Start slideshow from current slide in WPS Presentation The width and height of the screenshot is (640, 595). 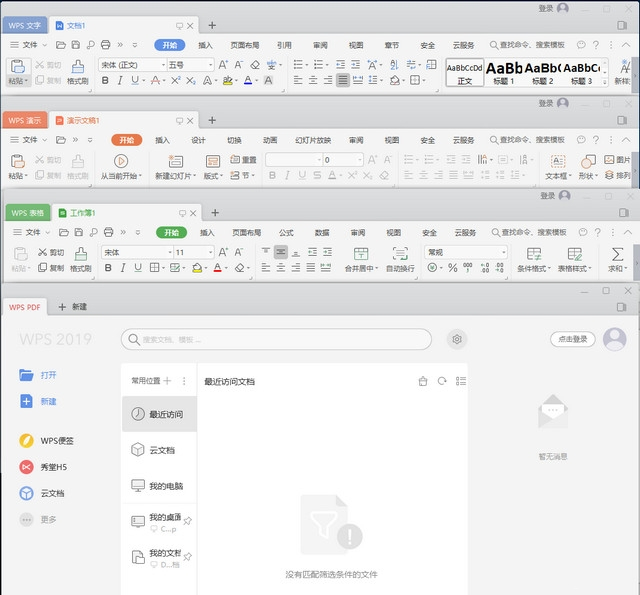(x=121, y=166)
